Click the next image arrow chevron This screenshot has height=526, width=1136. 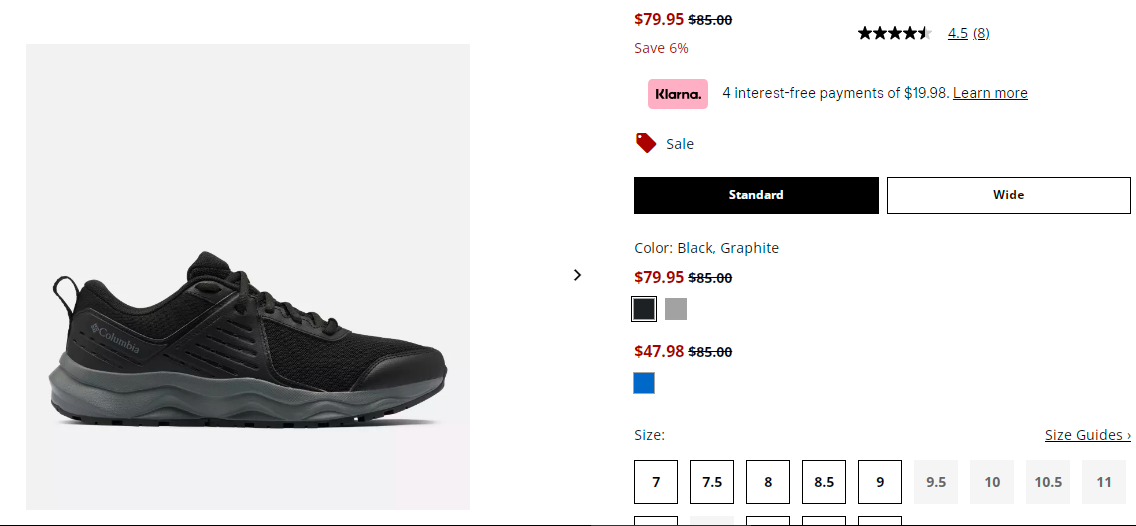pos(577,275)
